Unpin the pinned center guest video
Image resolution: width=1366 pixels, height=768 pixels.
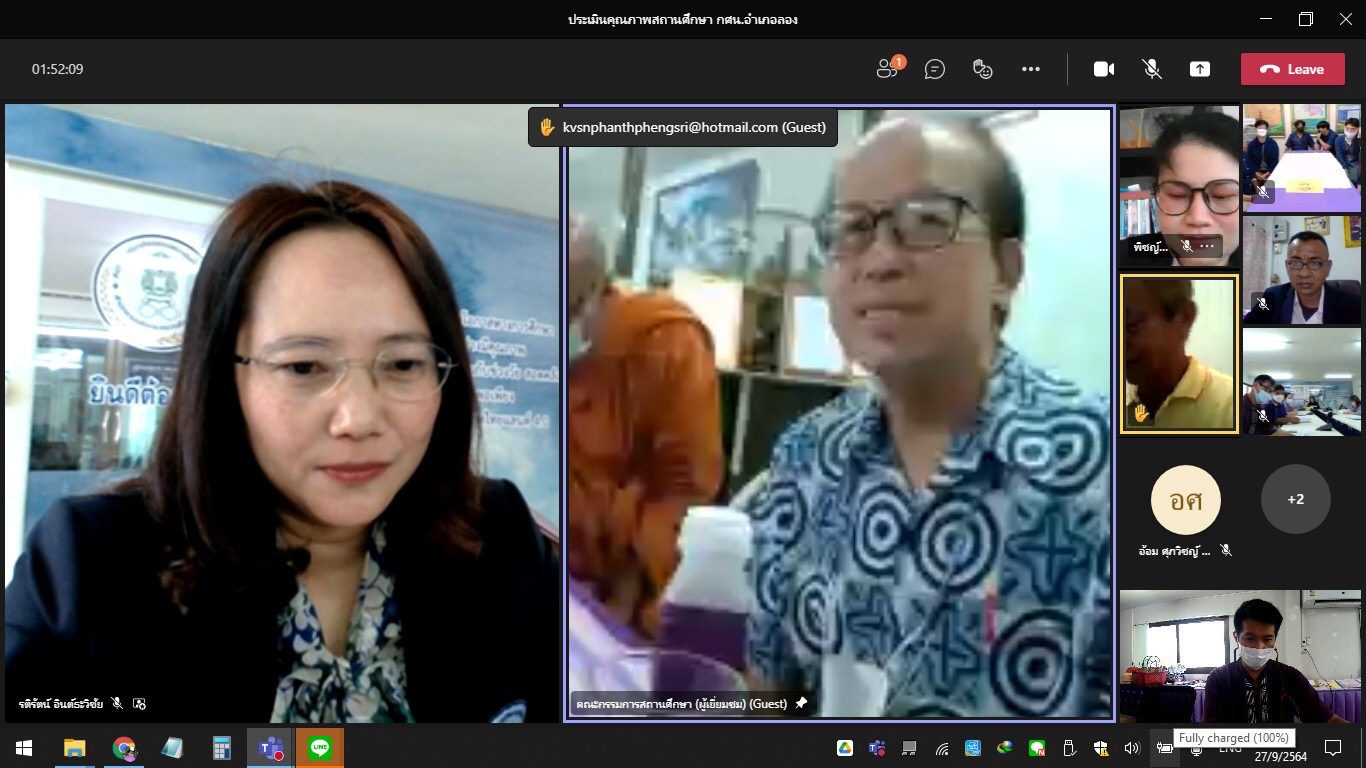[801, 704]
